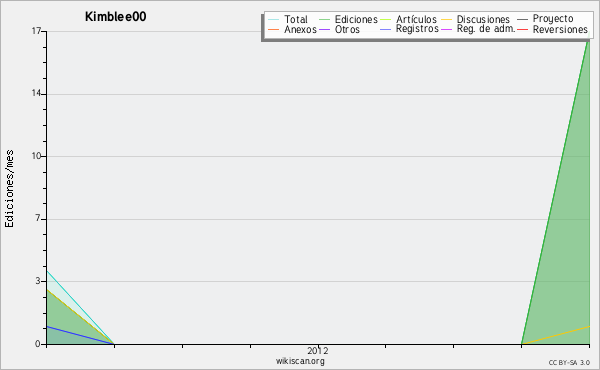Click the 'Anexos' legend label
The width and height of the screenshot is (600, 370).
(x=300, y=29)
